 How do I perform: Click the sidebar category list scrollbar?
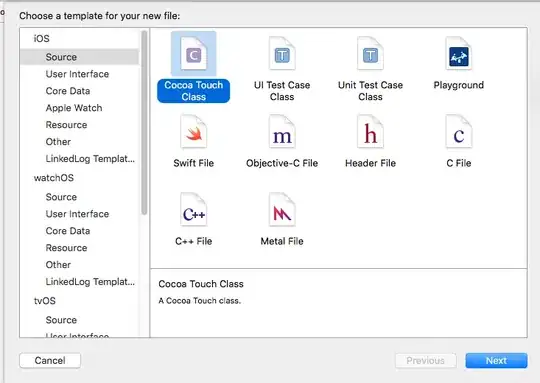pos(144,123)
